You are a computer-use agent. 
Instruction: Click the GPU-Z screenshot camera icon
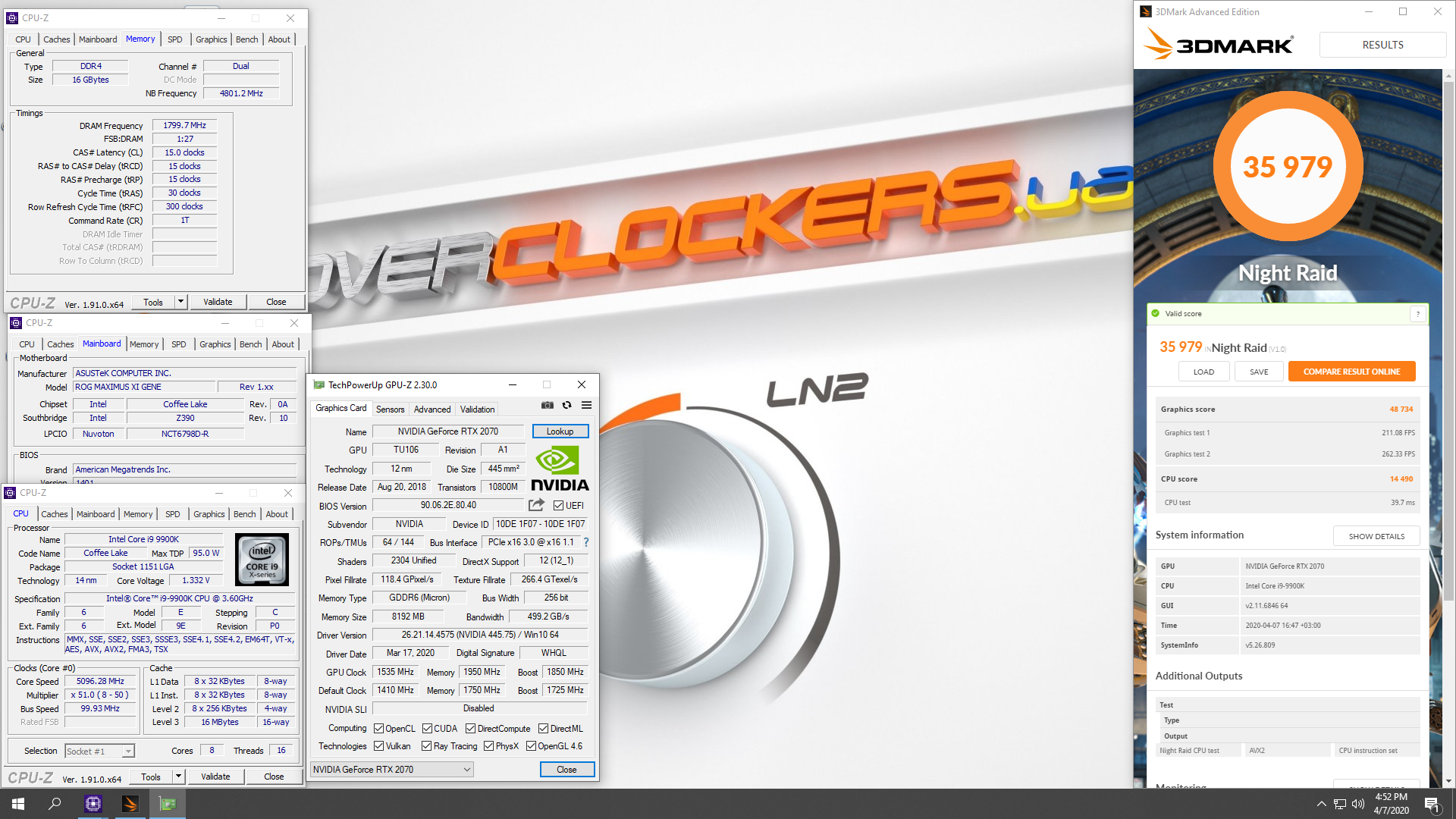click(x=548, y=405)
